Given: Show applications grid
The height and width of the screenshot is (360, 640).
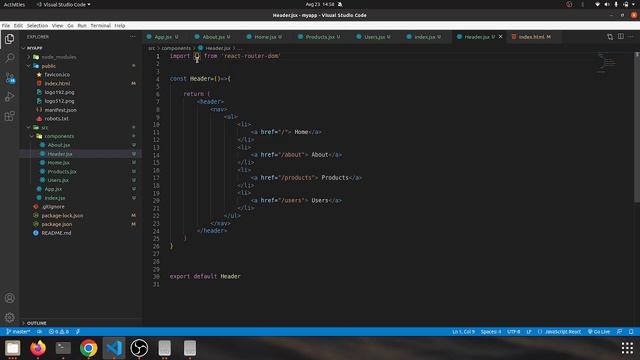Looking at the screenshot, I should (x=627, y=348).
